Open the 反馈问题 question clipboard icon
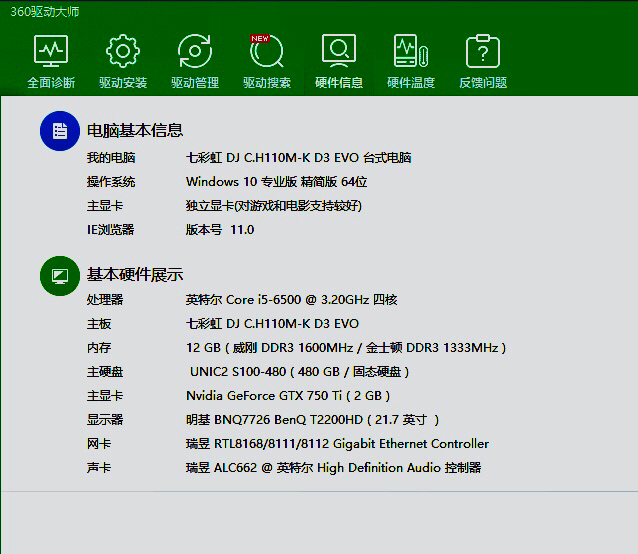638x554 pixels. point(483,51)
